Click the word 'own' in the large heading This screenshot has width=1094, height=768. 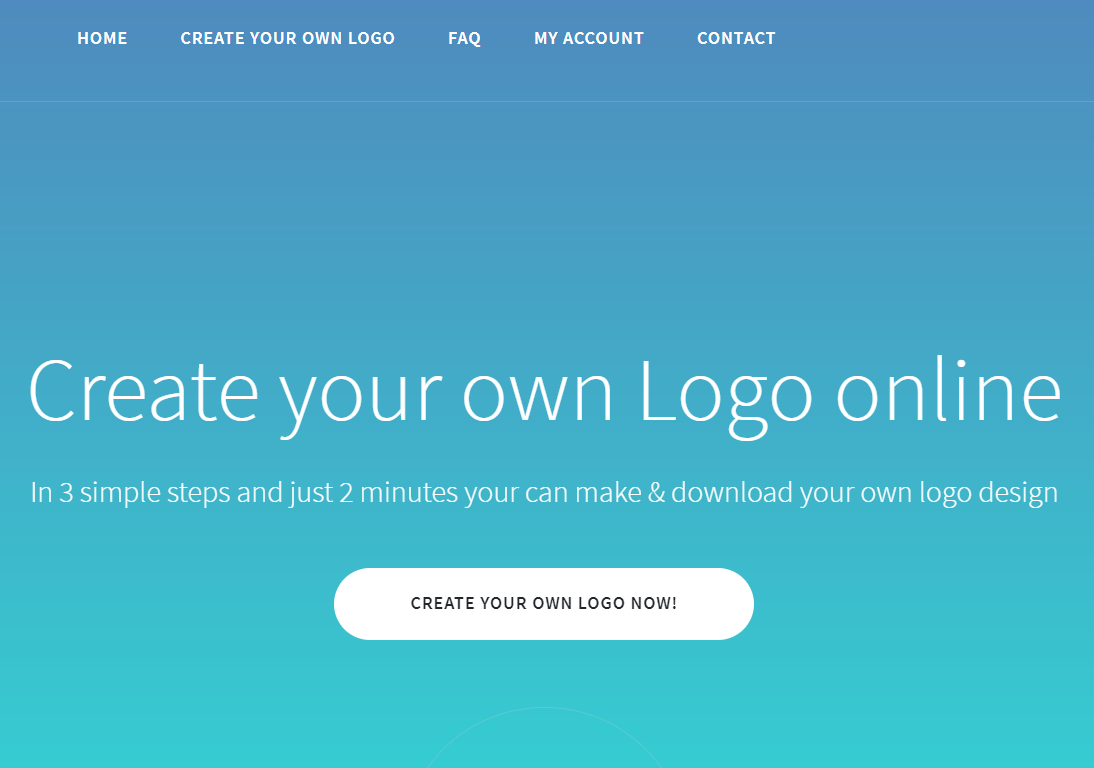coord(537,398)
